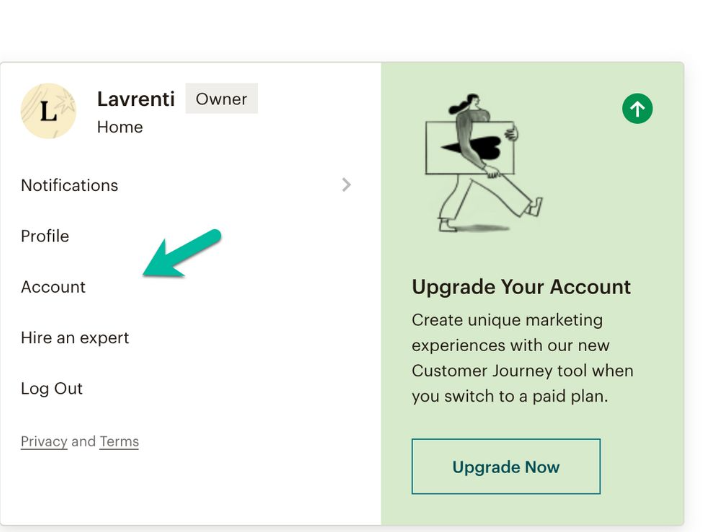Expand Notifications using the chevron arrow
Viewport: 704px width, 532px height.
346,185
